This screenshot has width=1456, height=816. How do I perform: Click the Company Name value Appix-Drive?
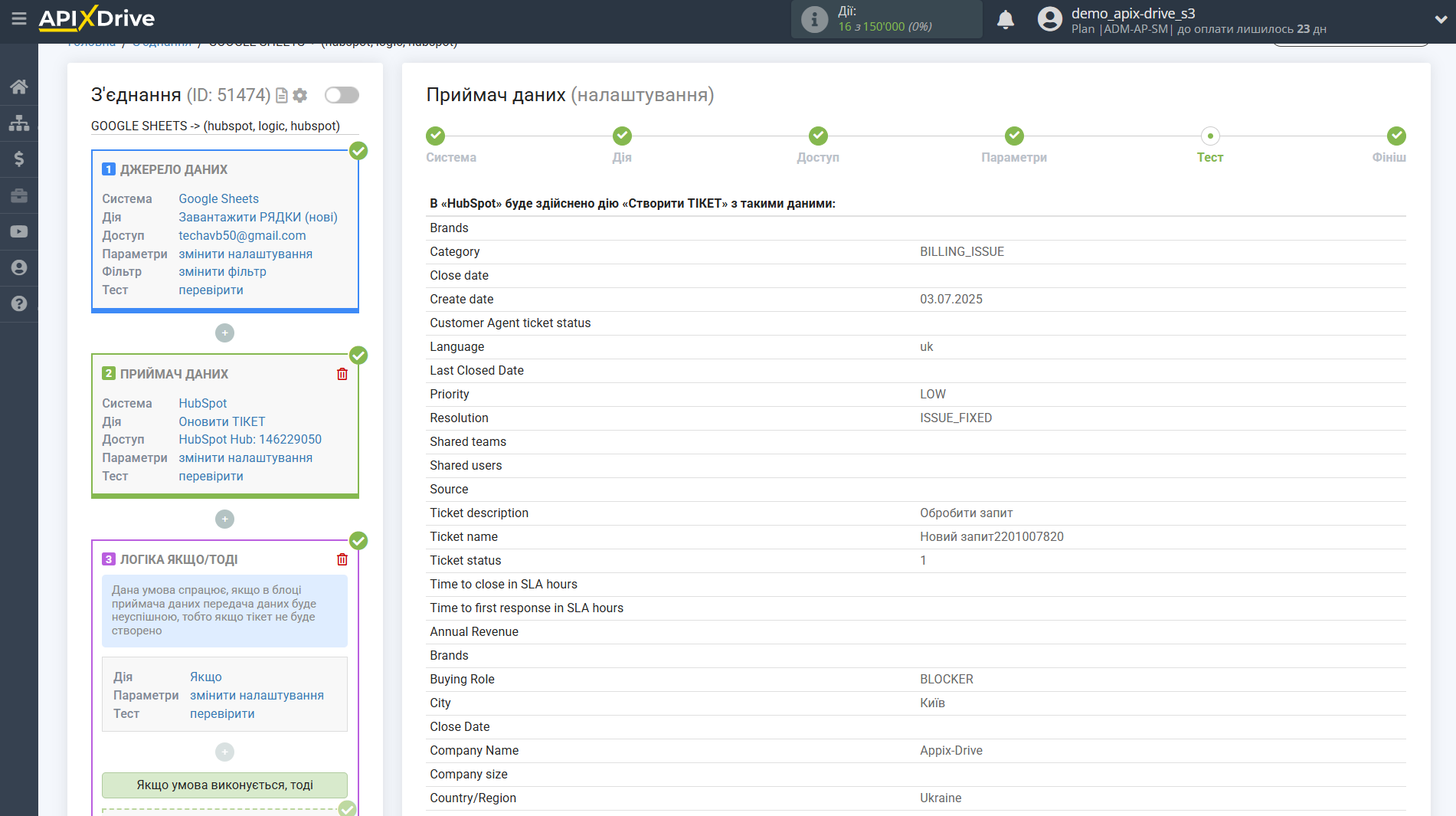tap(951, 750)
